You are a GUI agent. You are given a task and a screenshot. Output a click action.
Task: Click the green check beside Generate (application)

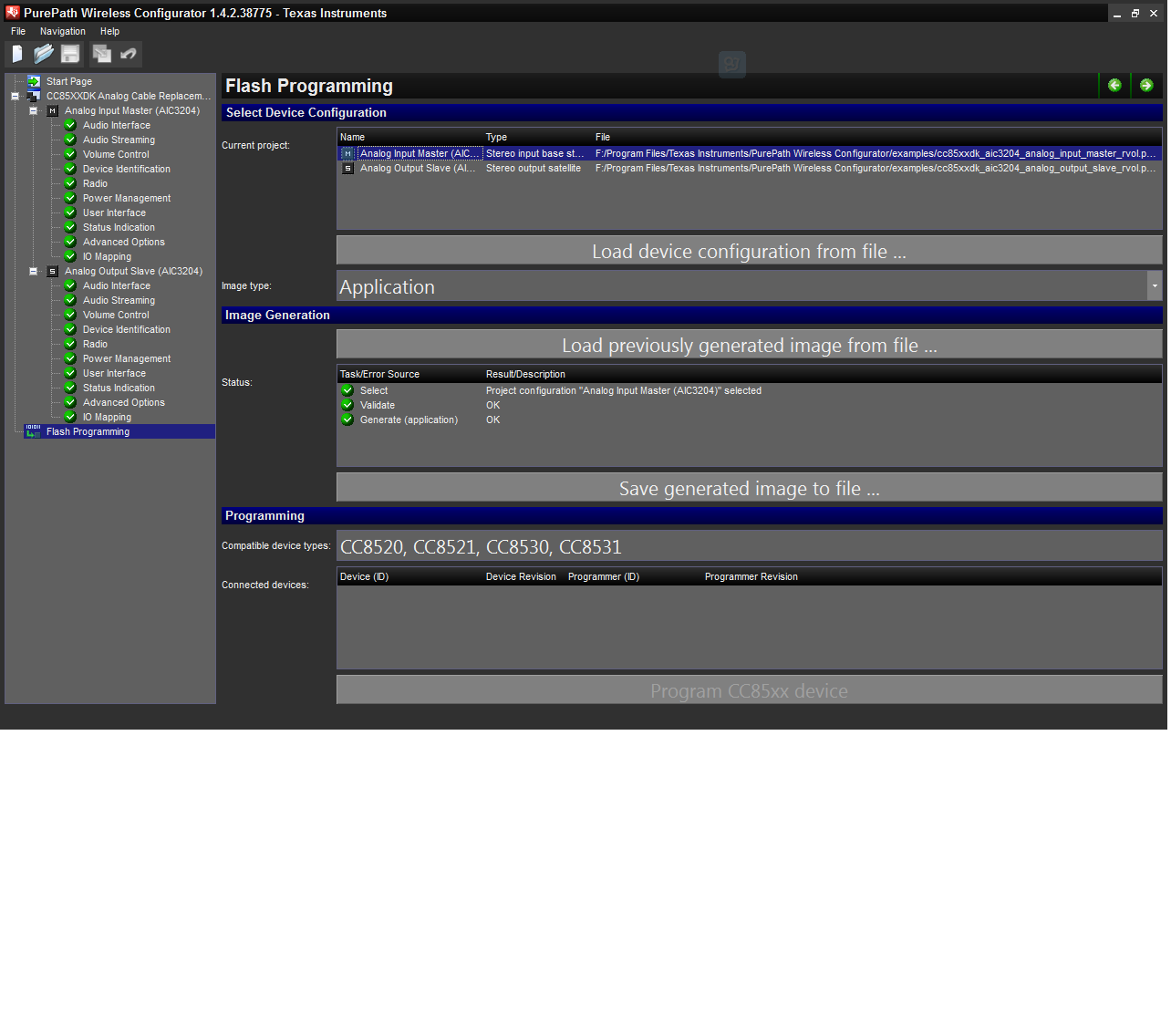(347, 420)
